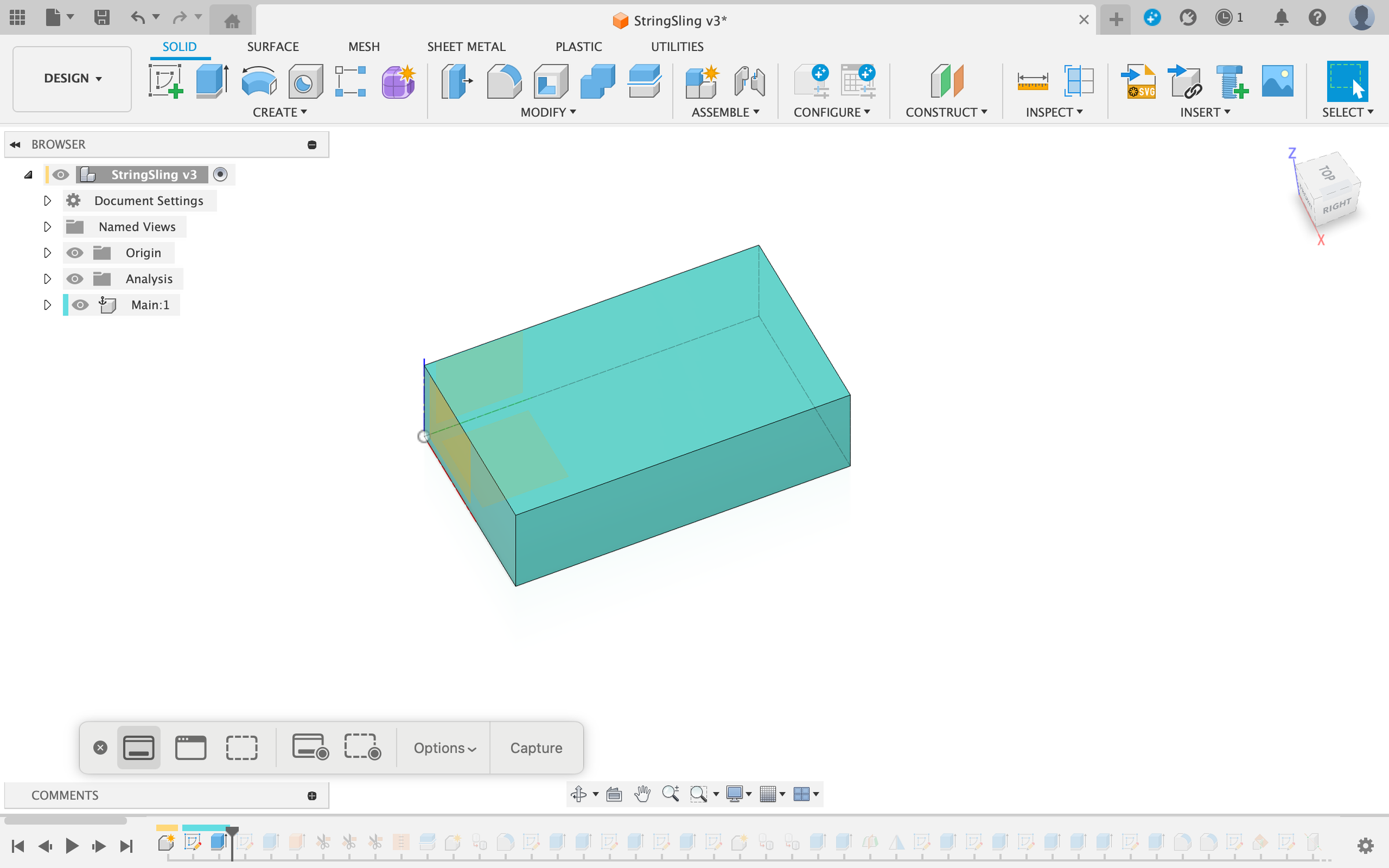This screenshot has width=1389, height=868.
Task: Expand the Document Settings tree node
Action: (47, 201)
